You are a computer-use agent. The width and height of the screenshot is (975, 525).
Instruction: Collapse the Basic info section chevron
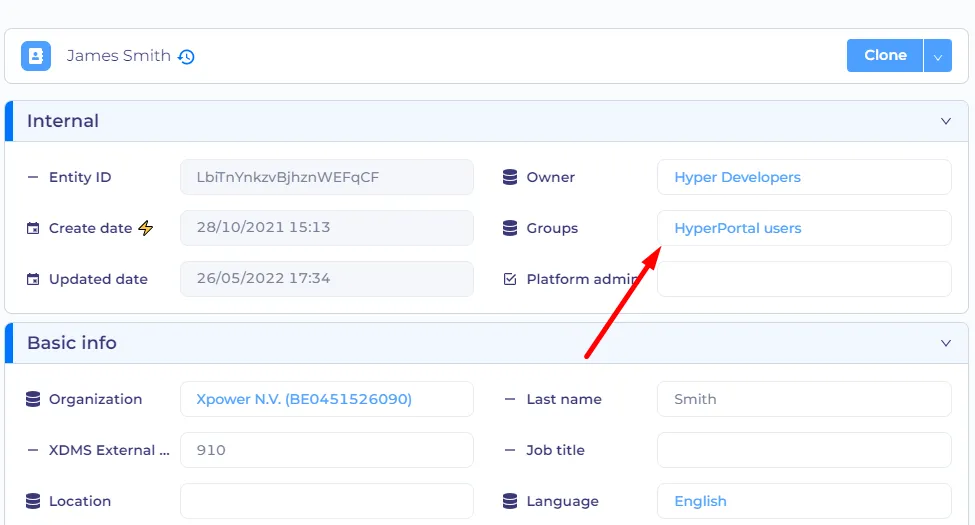click(946, 343)
